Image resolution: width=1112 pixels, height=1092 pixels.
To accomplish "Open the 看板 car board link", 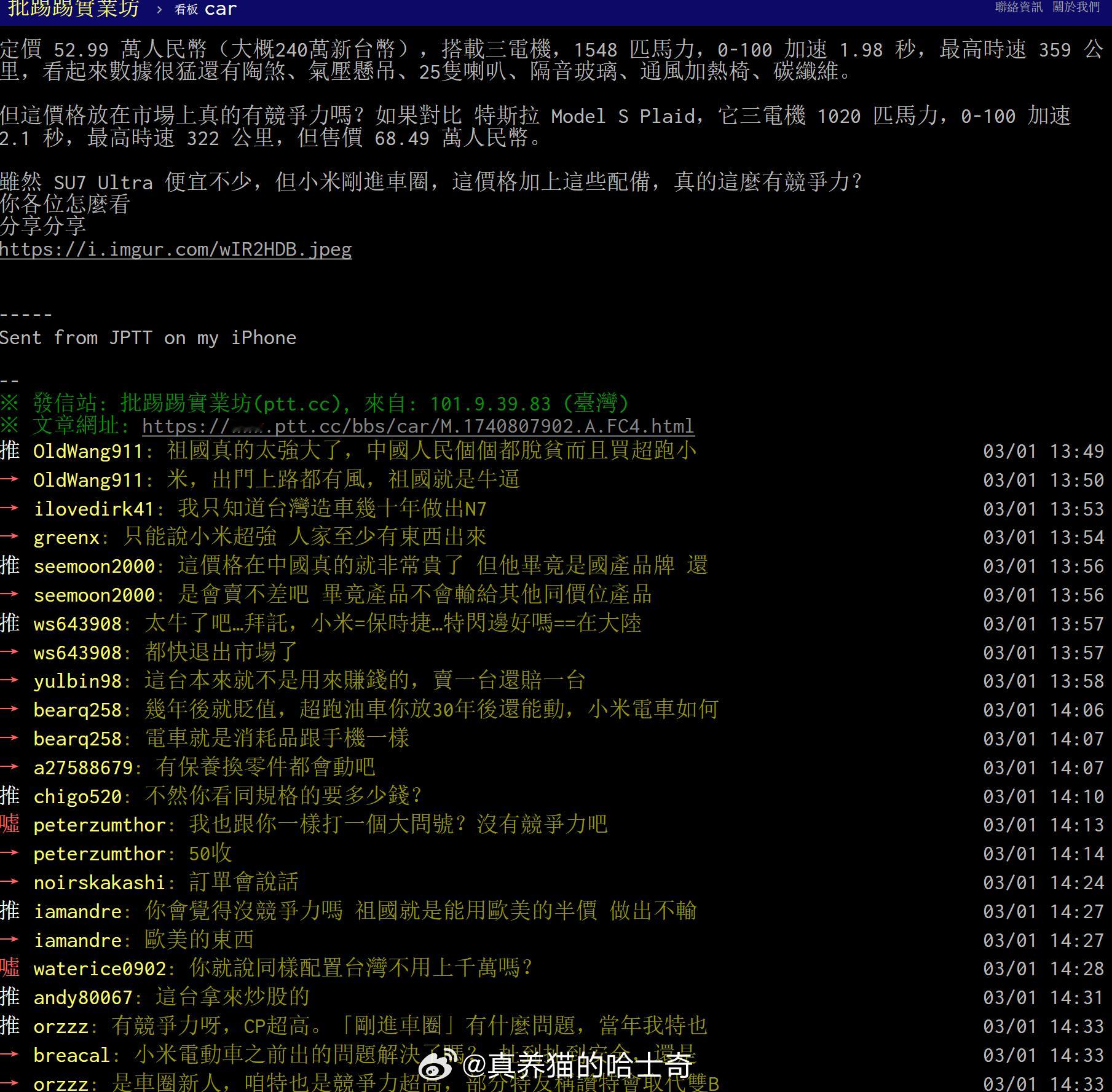I will point(205,9).
